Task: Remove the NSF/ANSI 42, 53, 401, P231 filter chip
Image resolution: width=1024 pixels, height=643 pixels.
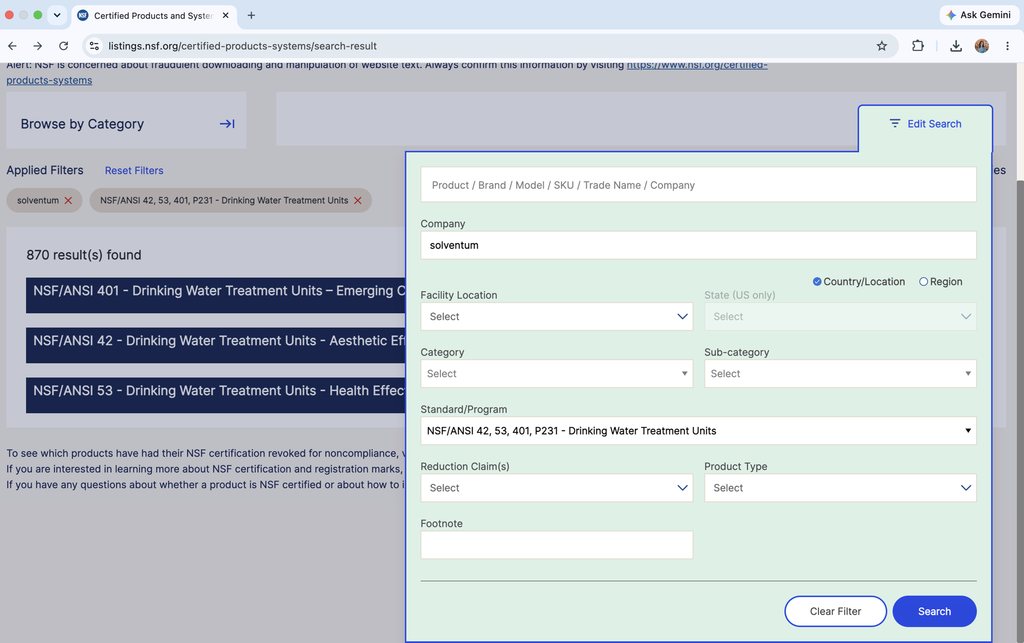Action: click(x=358, y=200)
